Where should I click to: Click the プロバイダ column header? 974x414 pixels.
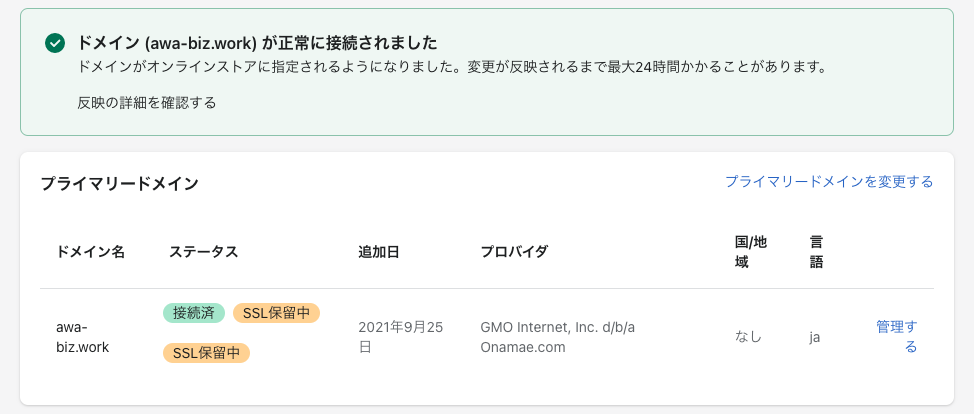(x=514, y=252)
